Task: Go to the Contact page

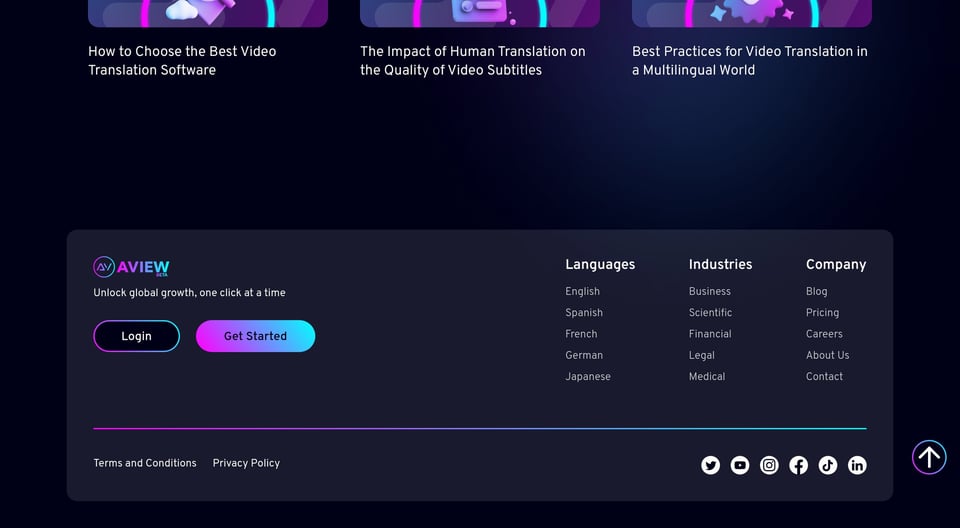Action: click(x=824, y=377)
